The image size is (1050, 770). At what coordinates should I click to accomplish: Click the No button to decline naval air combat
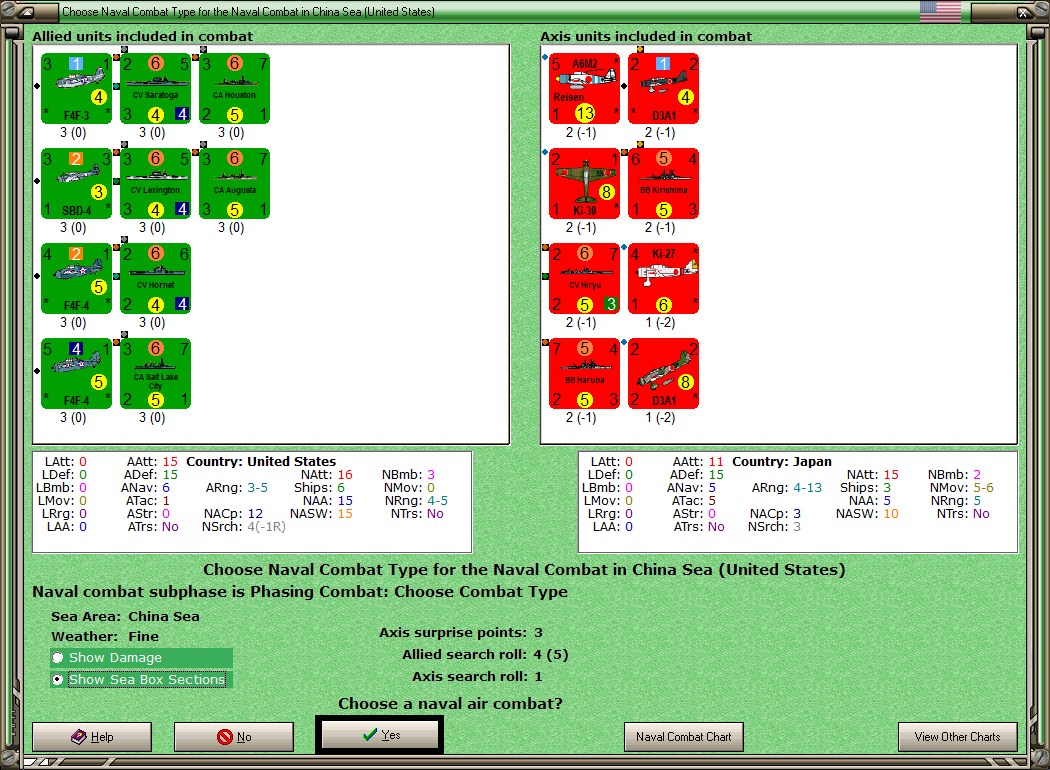(234, 737)
